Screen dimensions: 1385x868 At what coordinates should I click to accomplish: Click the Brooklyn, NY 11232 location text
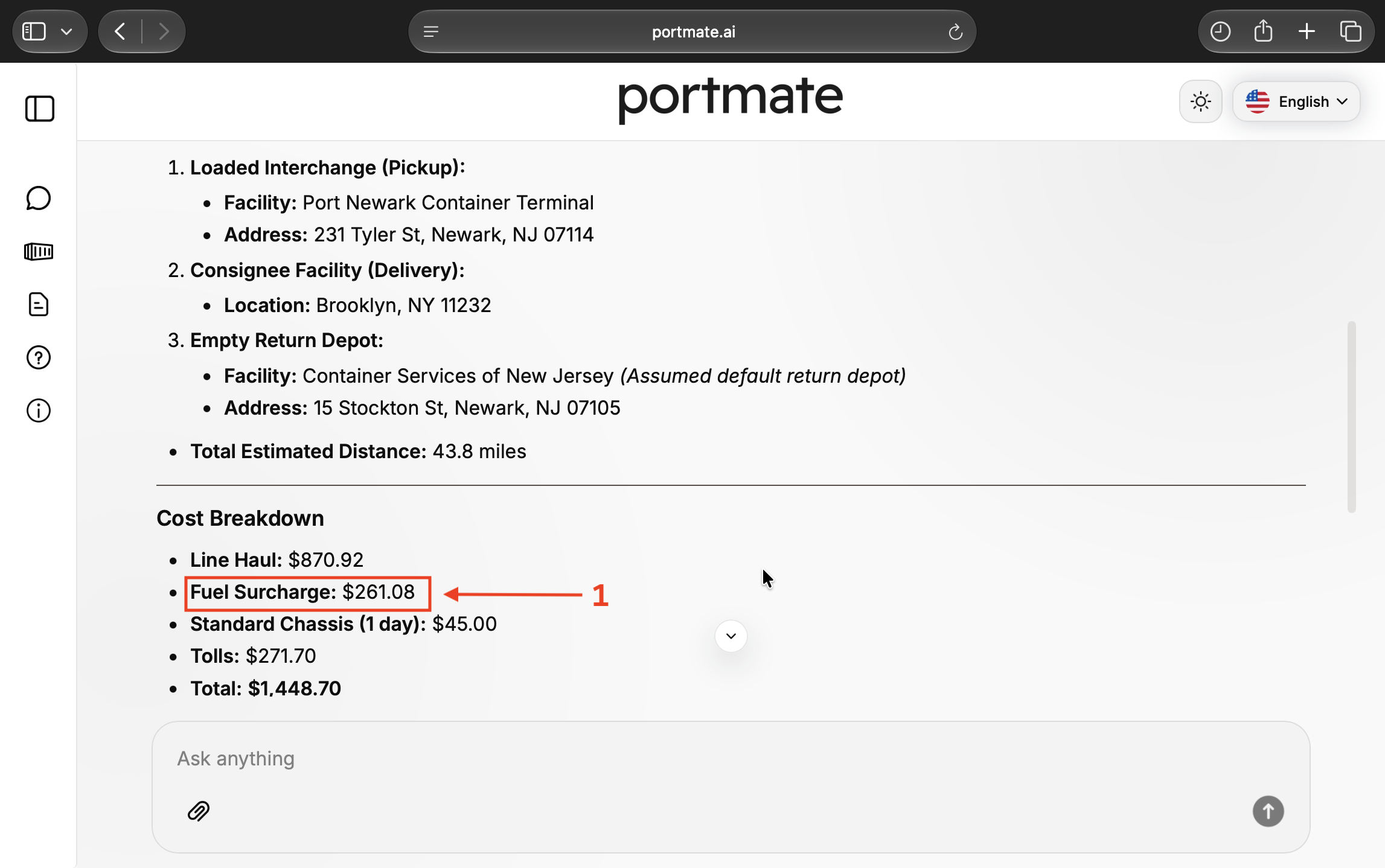403,305
